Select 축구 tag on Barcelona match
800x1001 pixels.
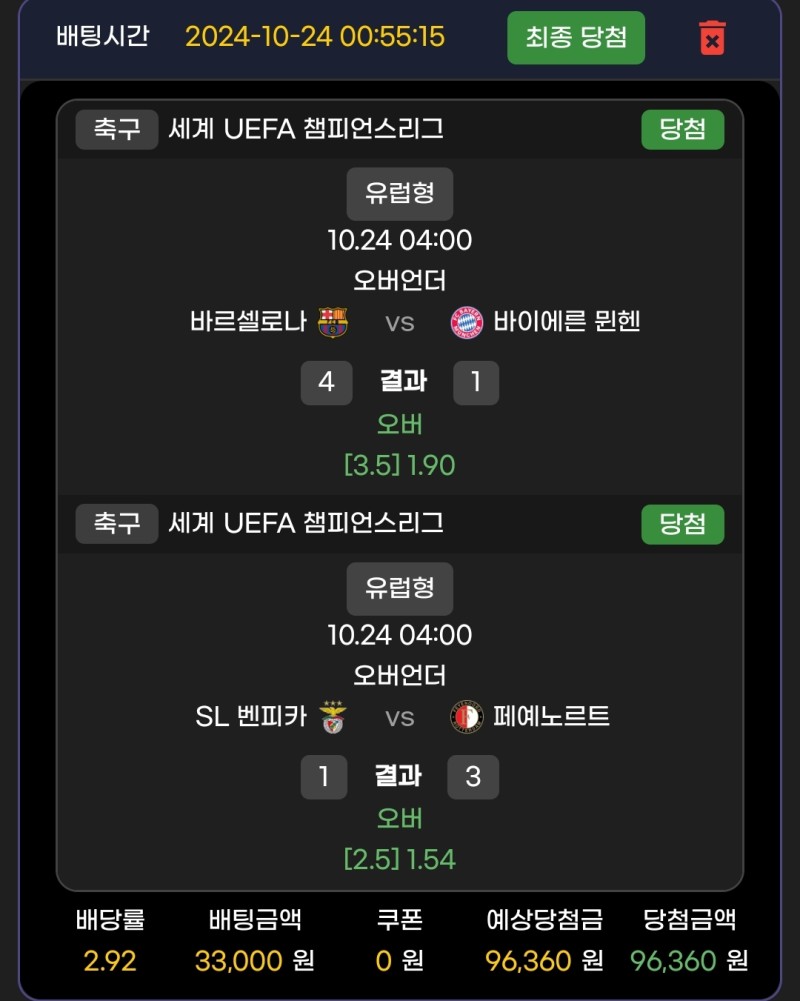pos(116,129)
